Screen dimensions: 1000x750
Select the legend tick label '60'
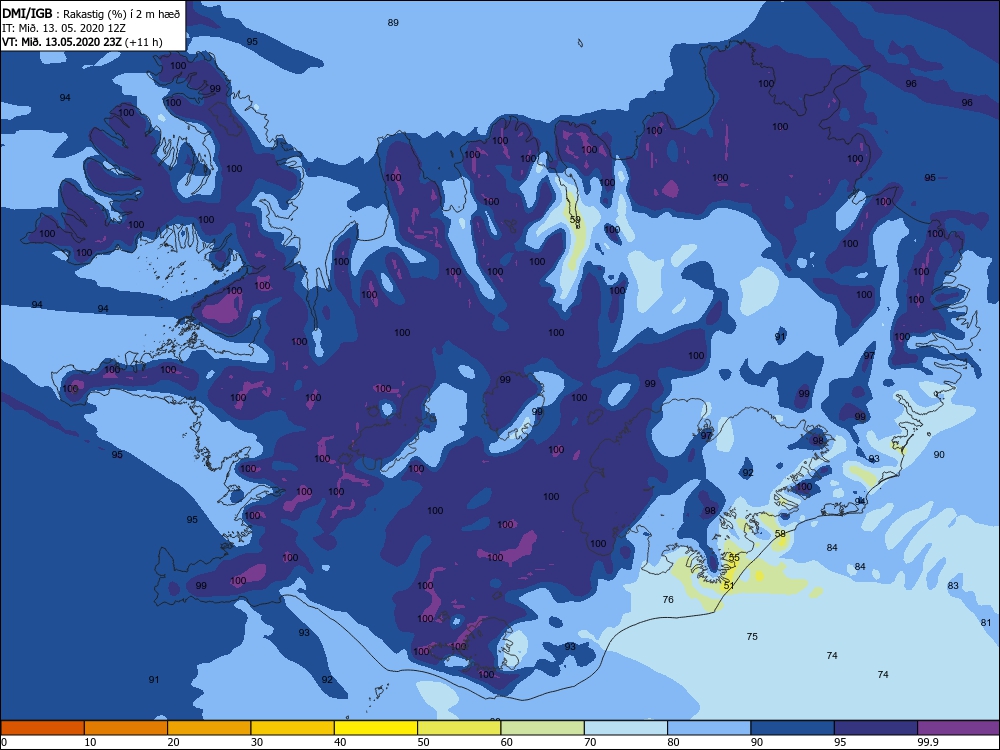[506, 742]
